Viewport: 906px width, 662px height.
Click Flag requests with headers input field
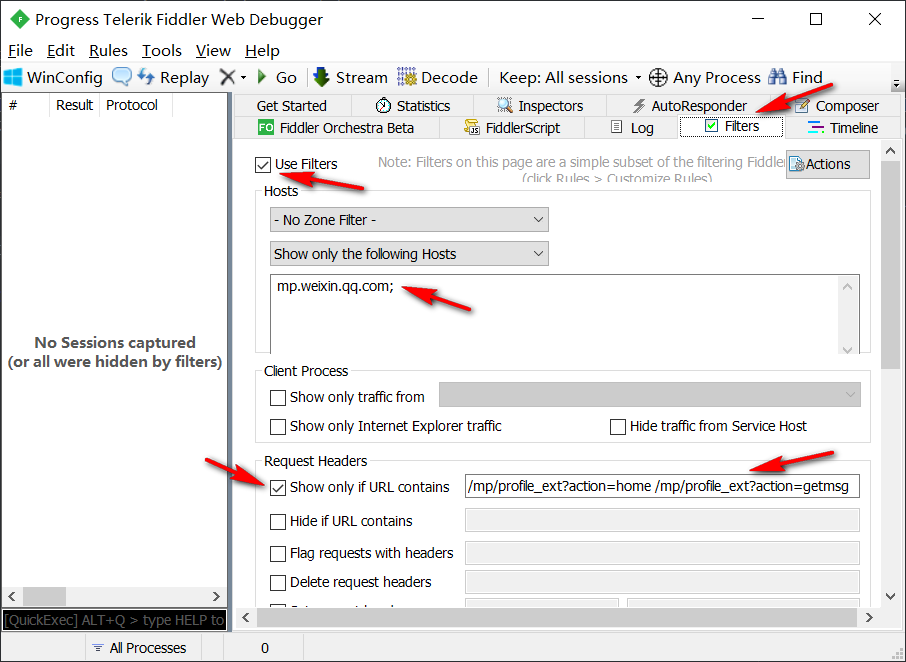pos(662,553)
